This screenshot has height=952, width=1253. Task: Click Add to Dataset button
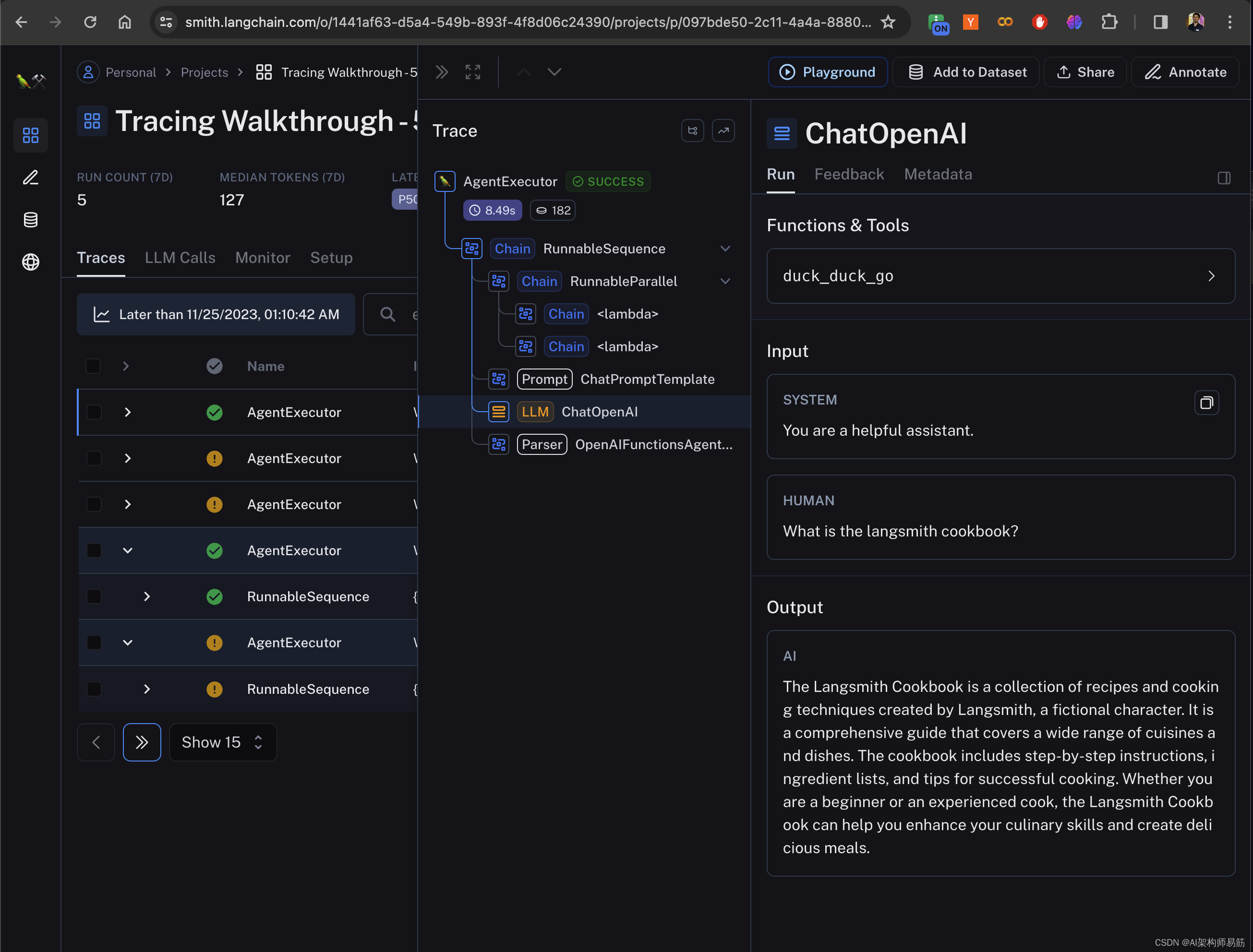966,72
